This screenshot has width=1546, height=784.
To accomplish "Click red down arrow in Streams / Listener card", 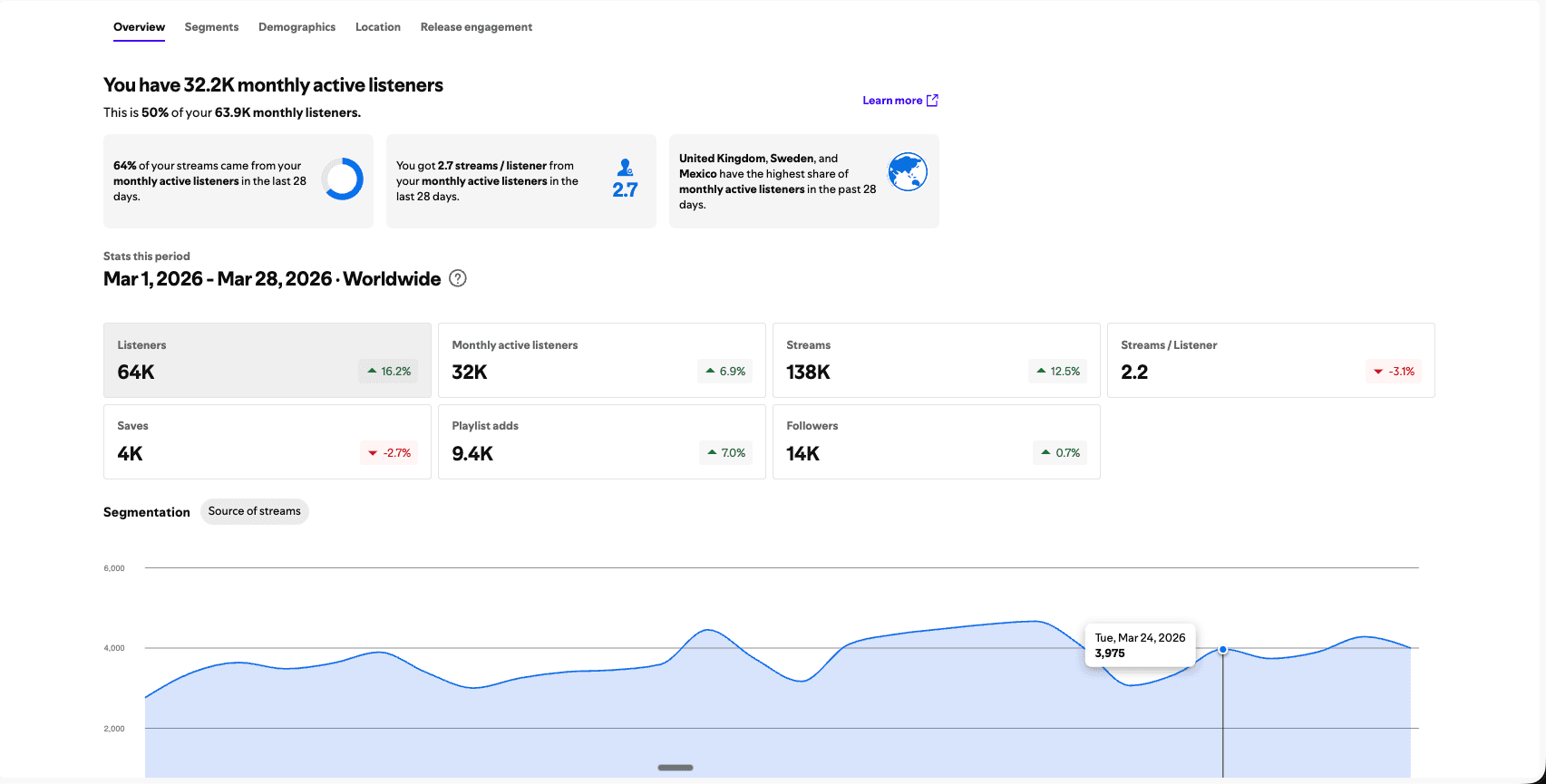I will coord(1378,371).
